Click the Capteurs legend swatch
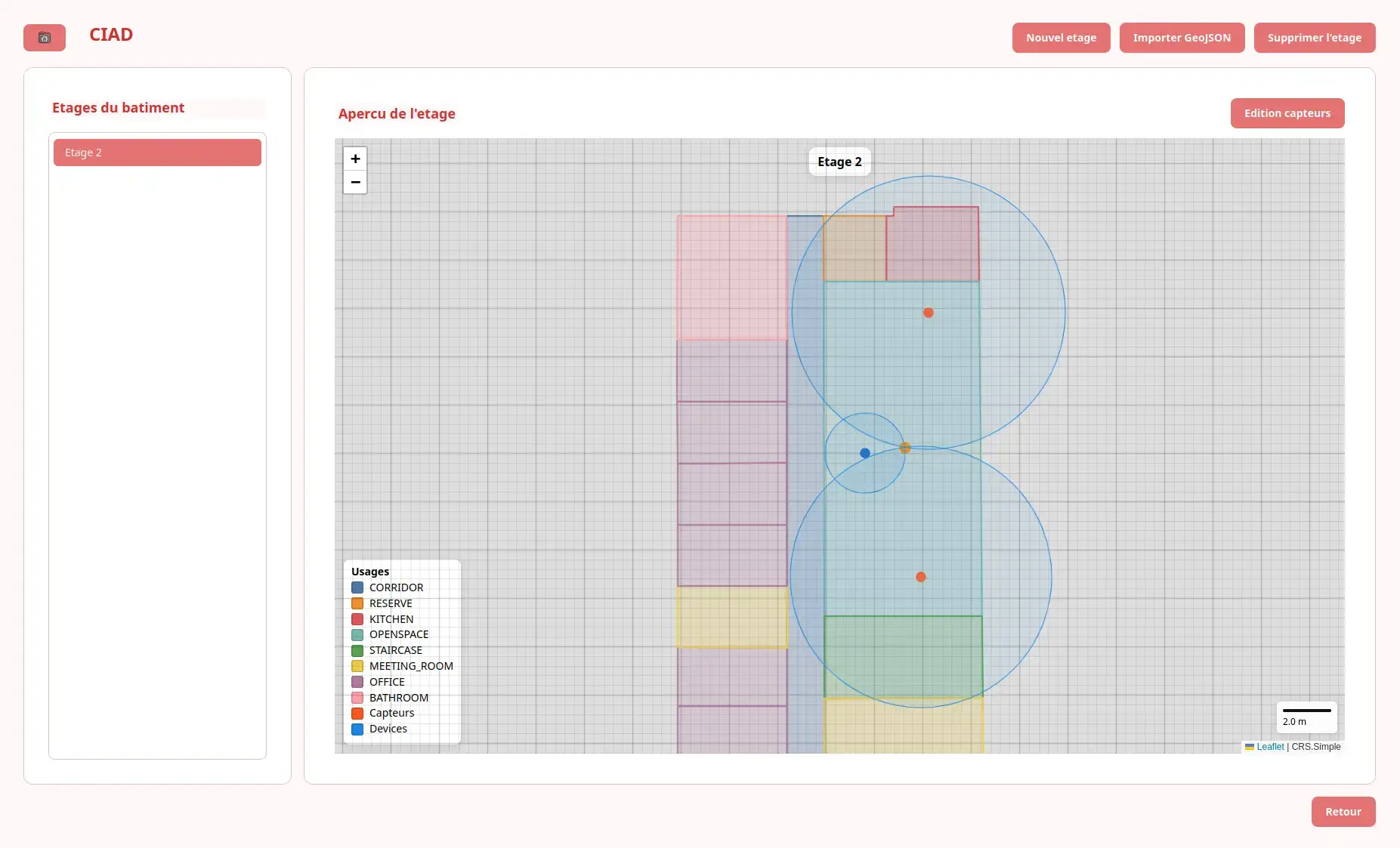 (x=357, y=713)
